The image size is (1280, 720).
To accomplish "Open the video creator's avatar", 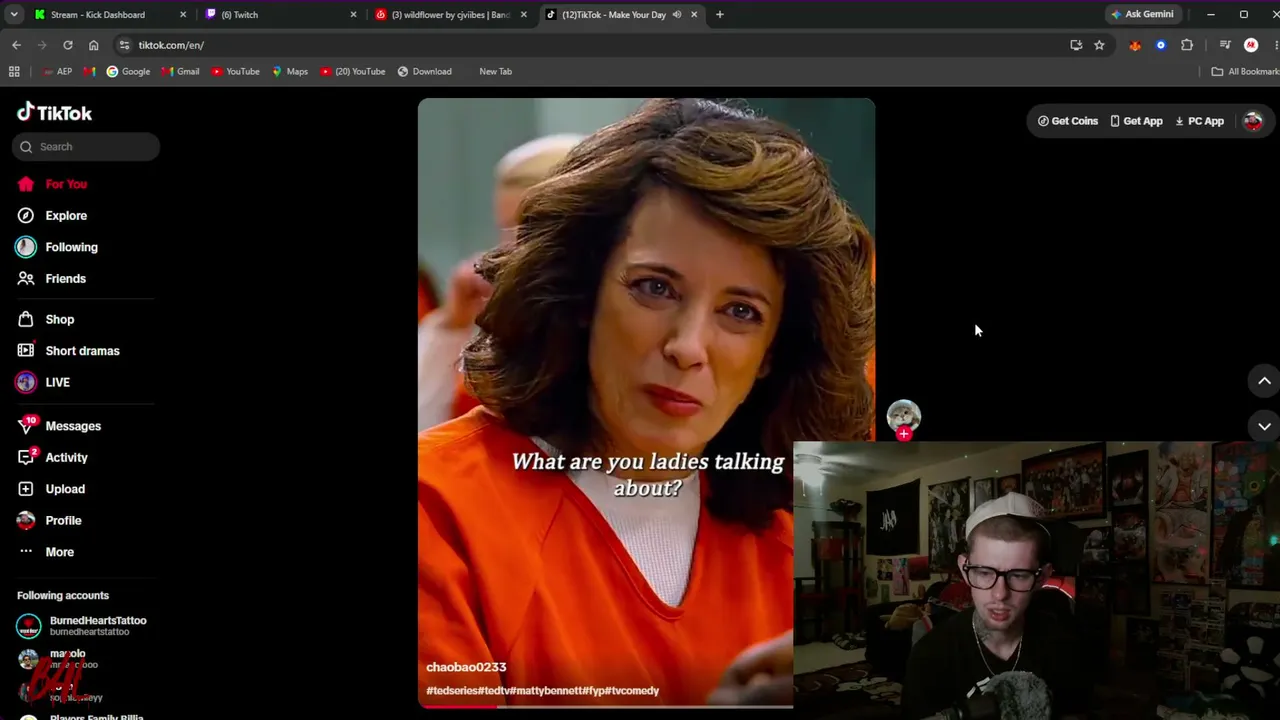I will pos(904,415).
